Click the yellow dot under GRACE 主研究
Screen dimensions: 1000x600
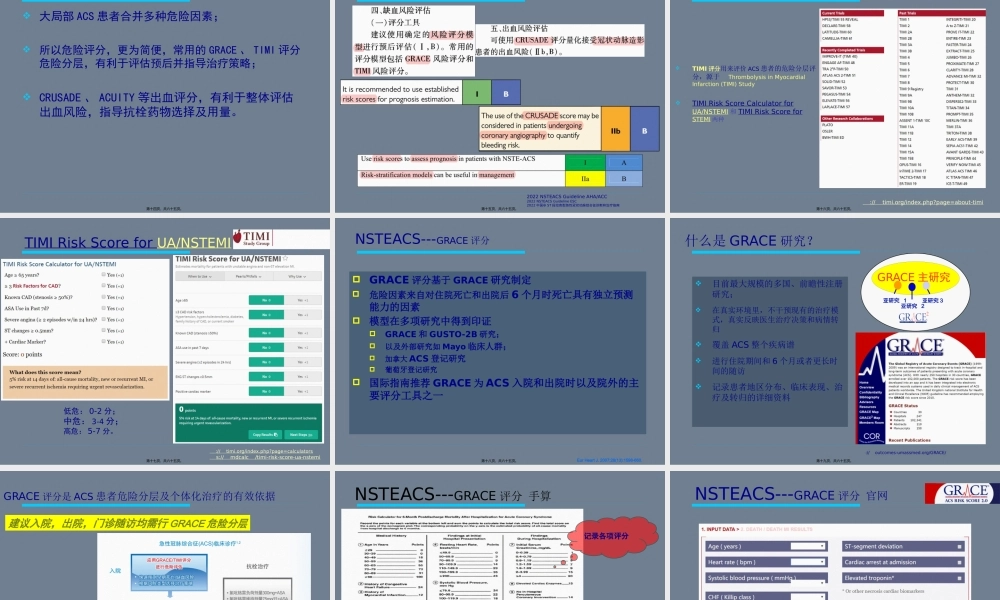[x=897, y=285]
